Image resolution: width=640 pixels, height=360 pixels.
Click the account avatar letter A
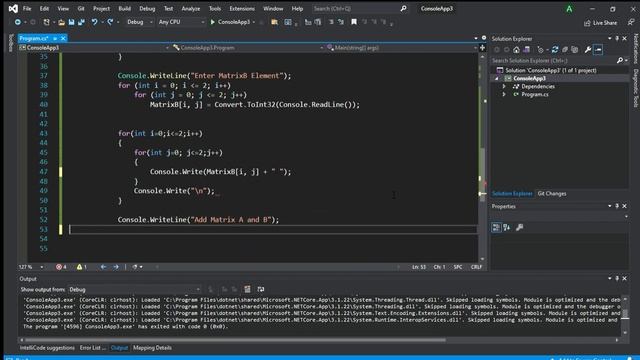click(569, 9)
